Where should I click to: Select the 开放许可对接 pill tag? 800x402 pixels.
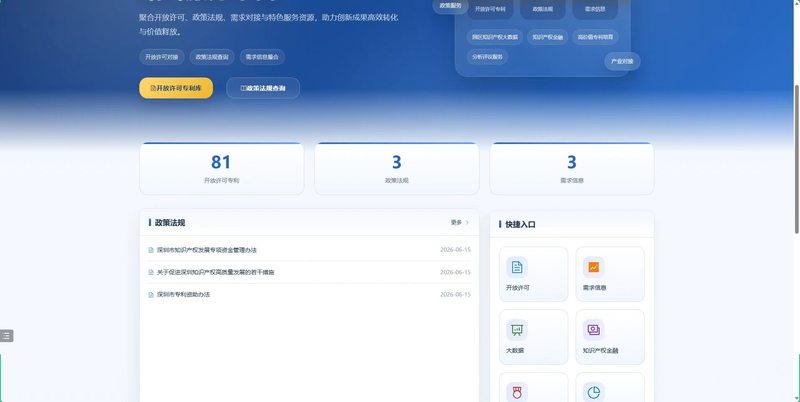click(162, 57)
